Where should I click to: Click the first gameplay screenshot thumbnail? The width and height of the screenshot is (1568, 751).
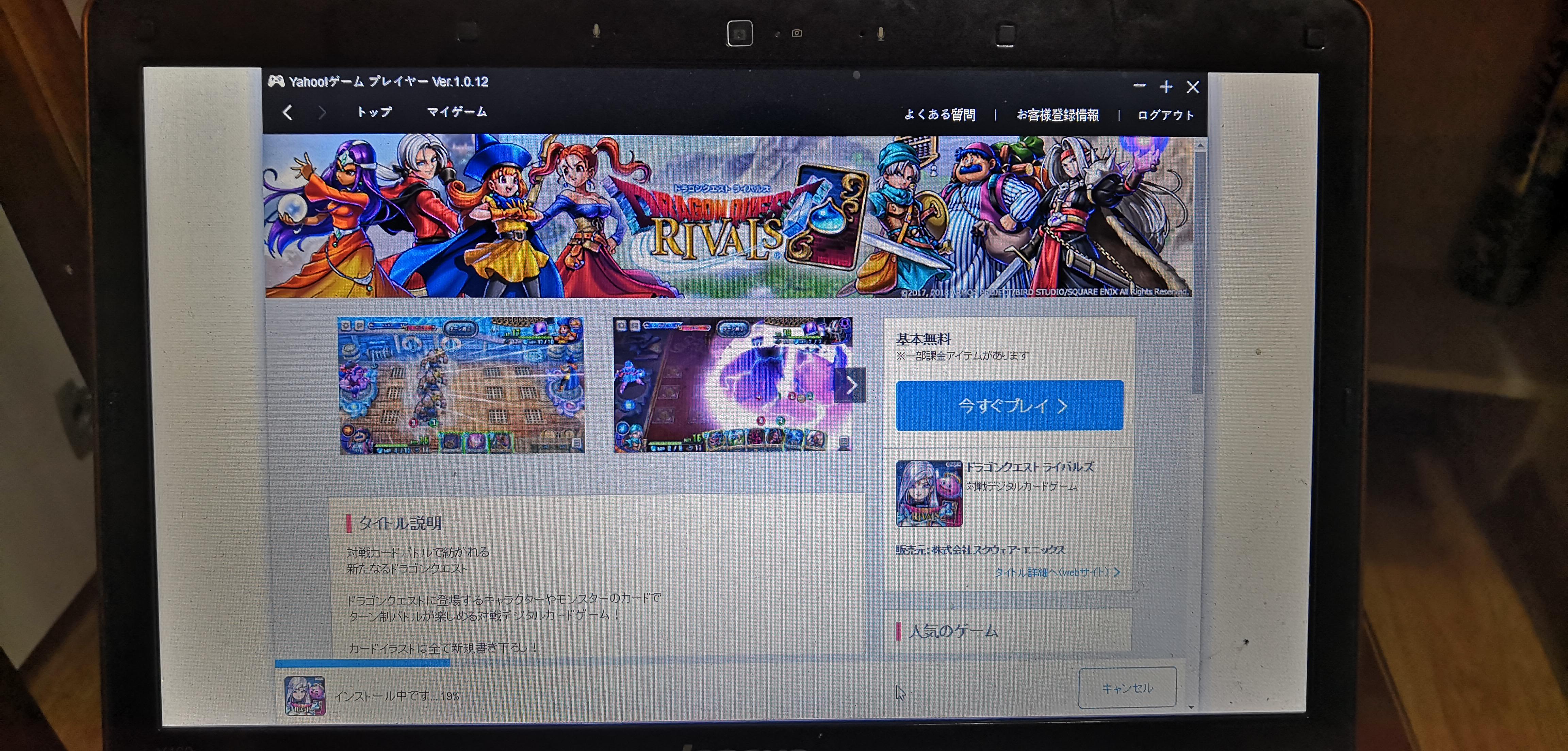(x=461, y=385)
